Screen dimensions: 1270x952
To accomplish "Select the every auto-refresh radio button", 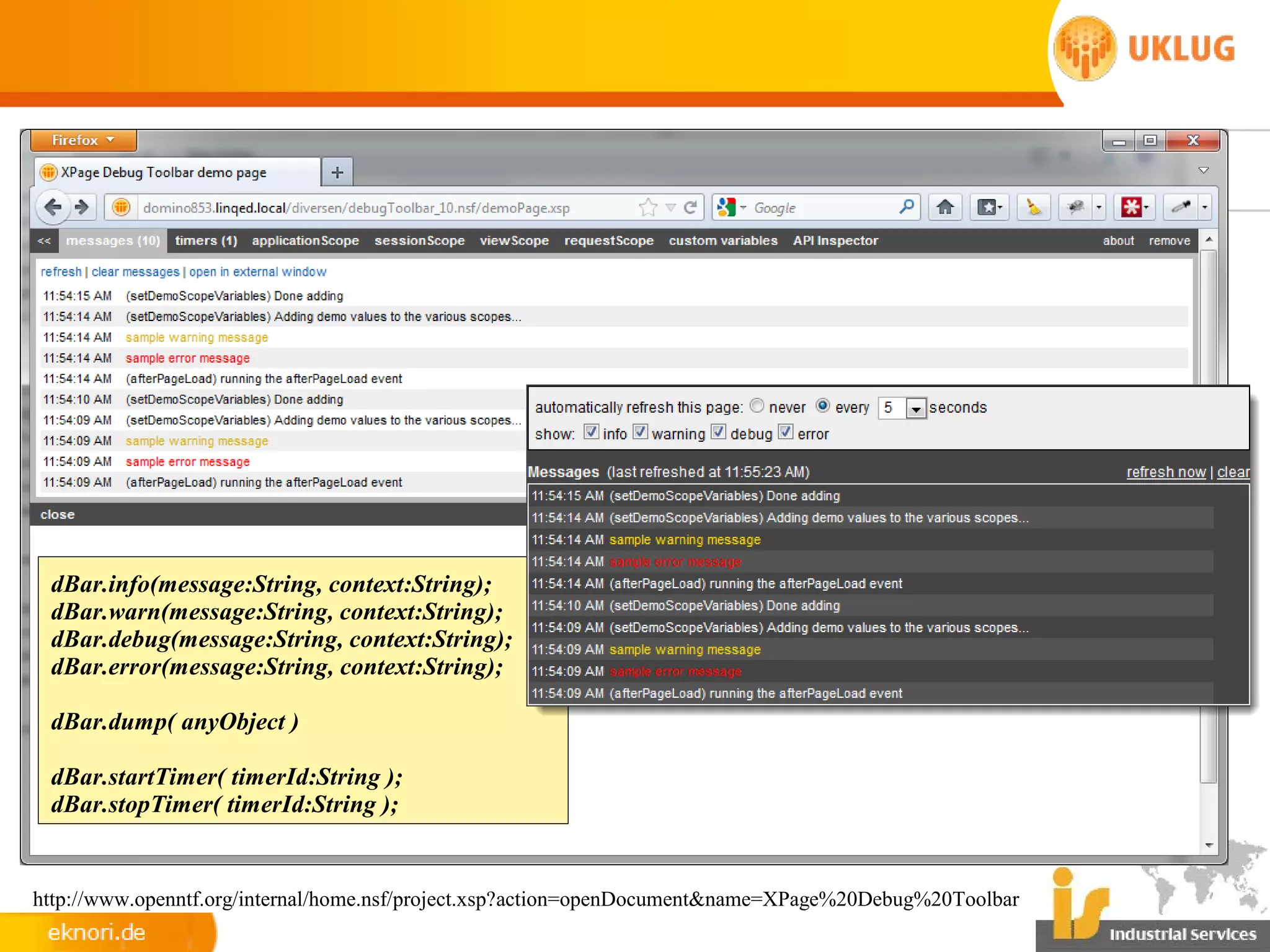I will [x=822, y=405].
